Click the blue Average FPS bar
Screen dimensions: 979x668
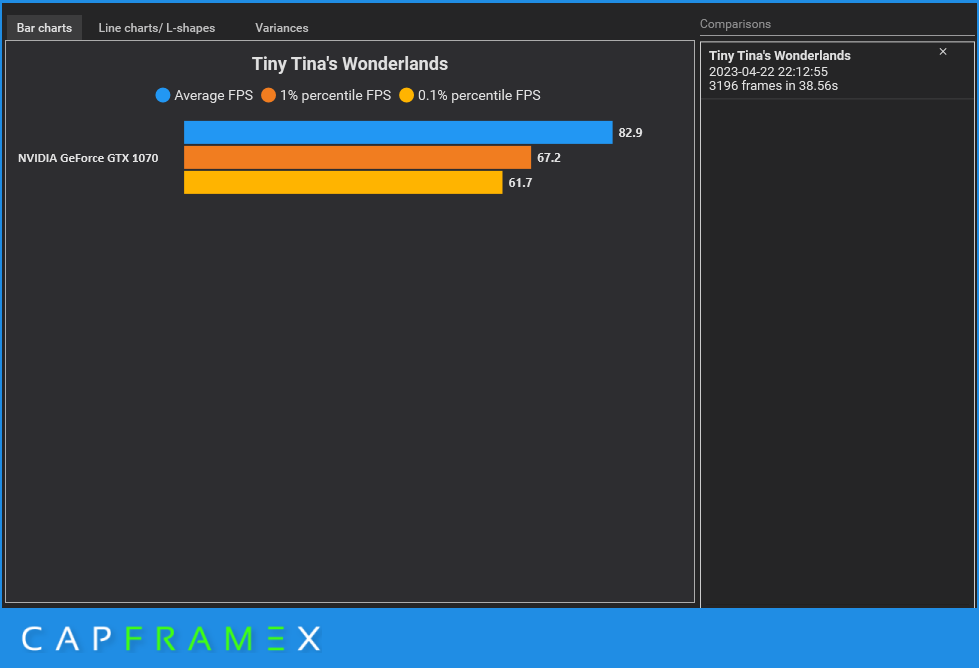coord(398,132)
